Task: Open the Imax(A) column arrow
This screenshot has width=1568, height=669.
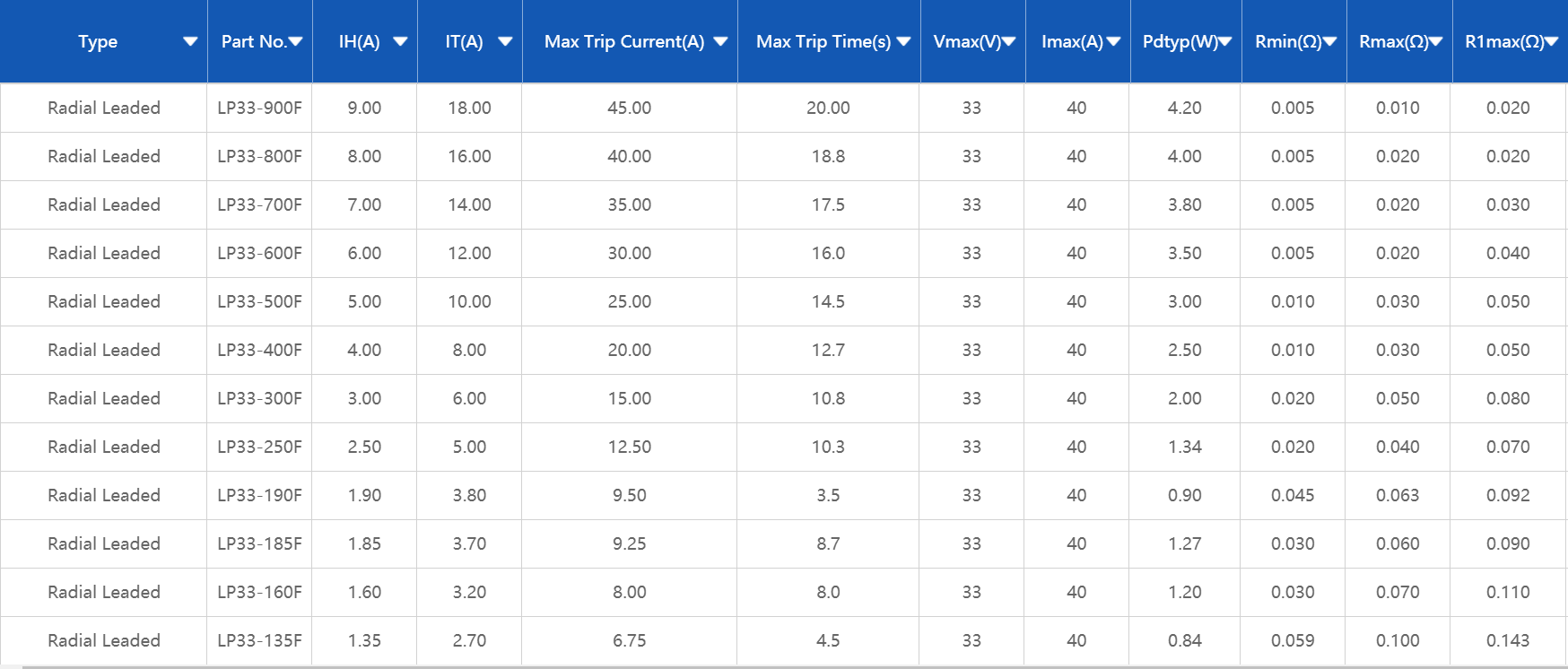Action: pyautogui.click(x=1114, y=41)
